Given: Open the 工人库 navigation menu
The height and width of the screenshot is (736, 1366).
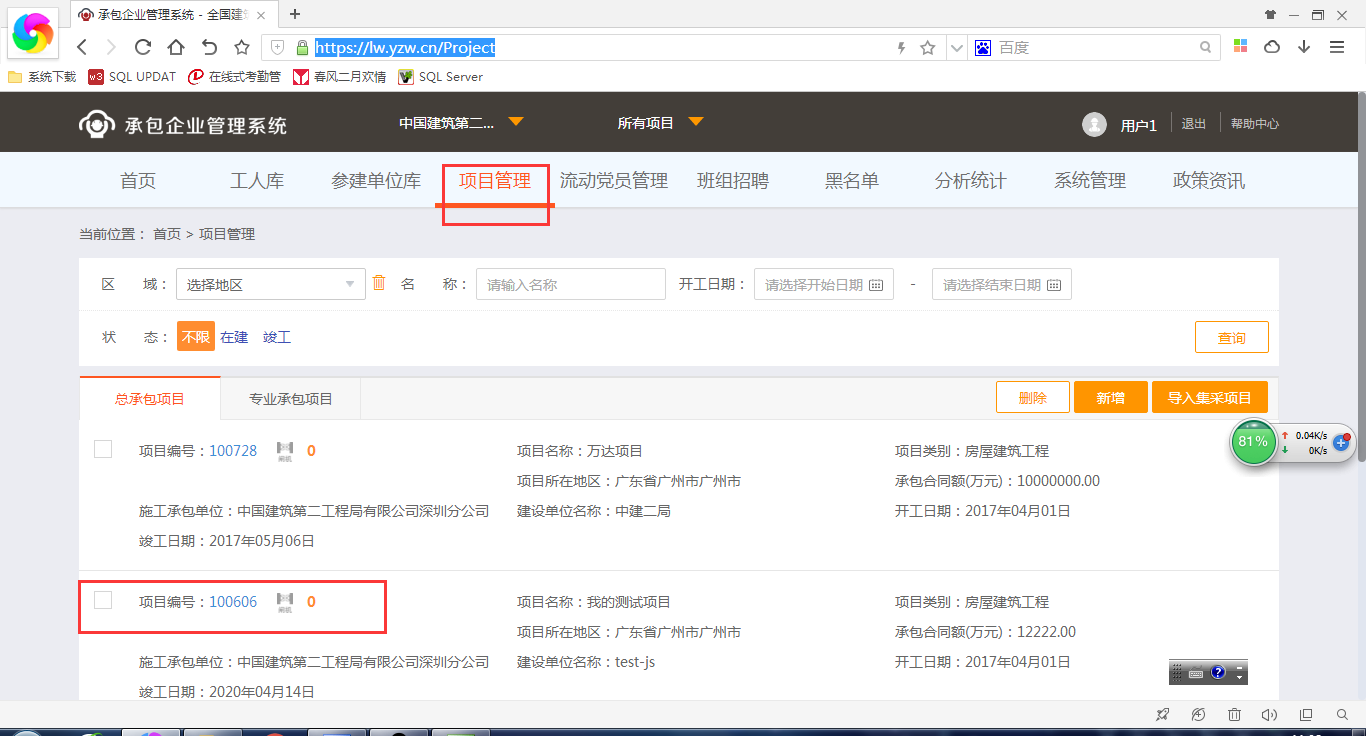Looking at the screenshot, I should [257, 181].
